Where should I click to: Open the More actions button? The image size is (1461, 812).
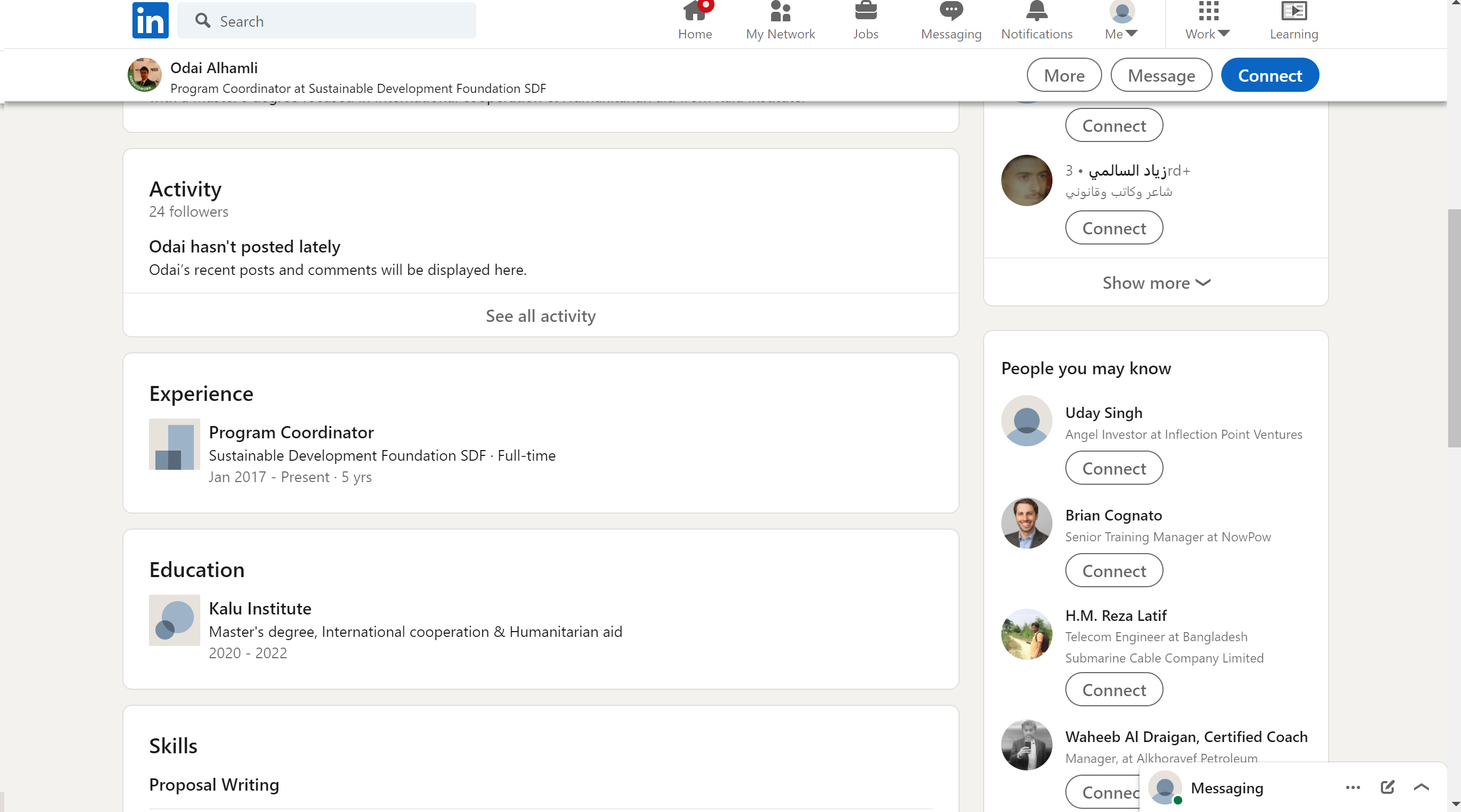(1063, 75)
